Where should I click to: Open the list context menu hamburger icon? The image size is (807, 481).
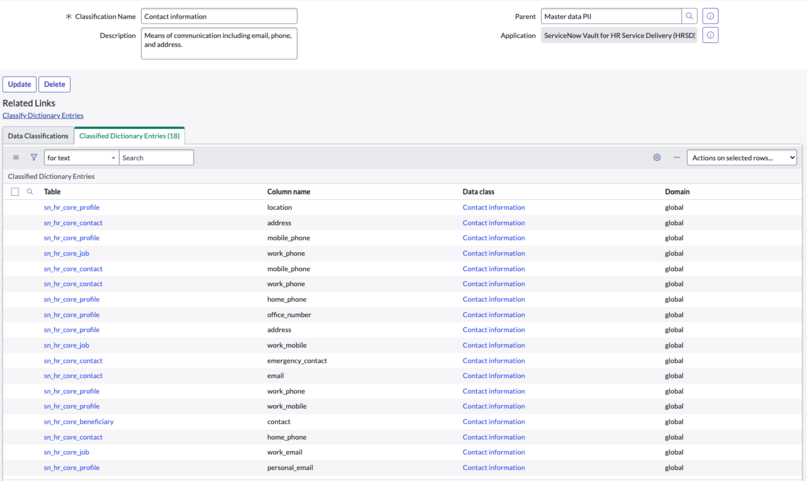click(x=16, y=157)
